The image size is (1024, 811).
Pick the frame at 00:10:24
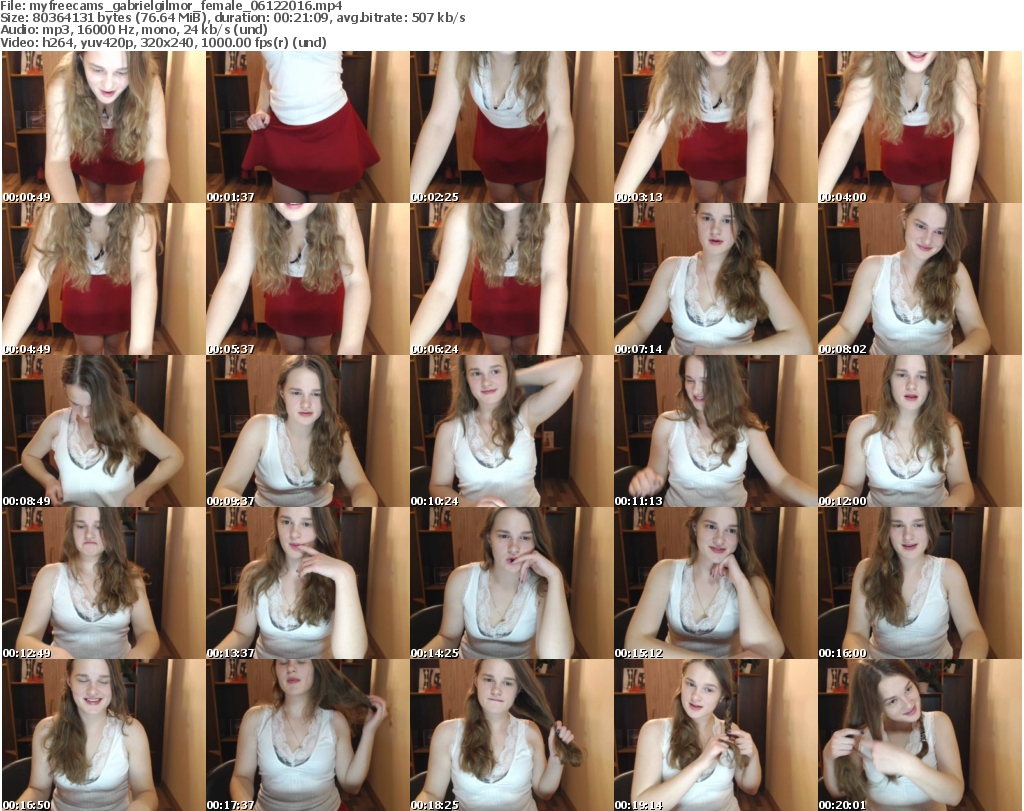[x=512, y=431]
